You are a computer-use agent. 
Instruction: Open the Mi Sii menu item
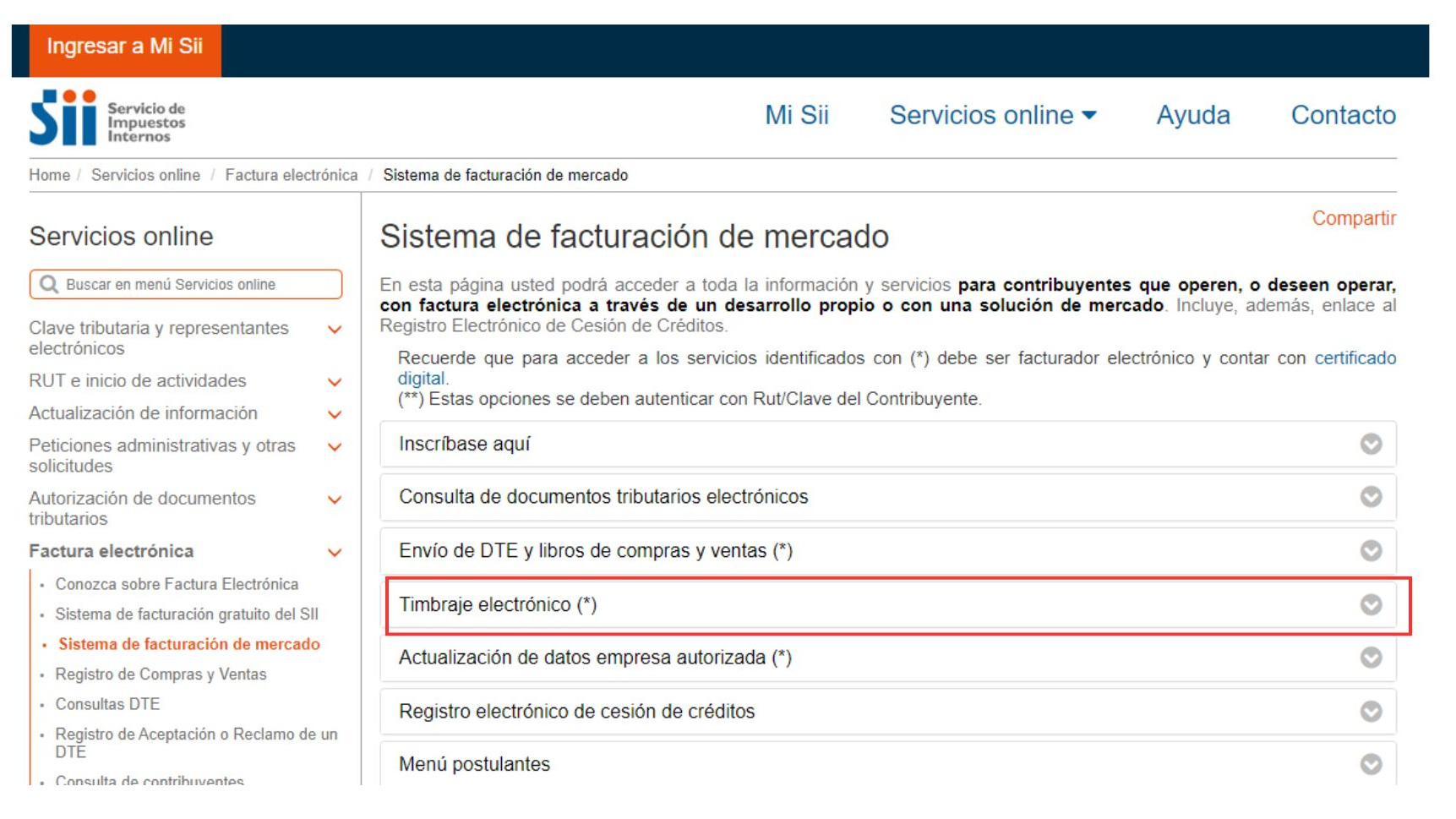coord(797,115)
